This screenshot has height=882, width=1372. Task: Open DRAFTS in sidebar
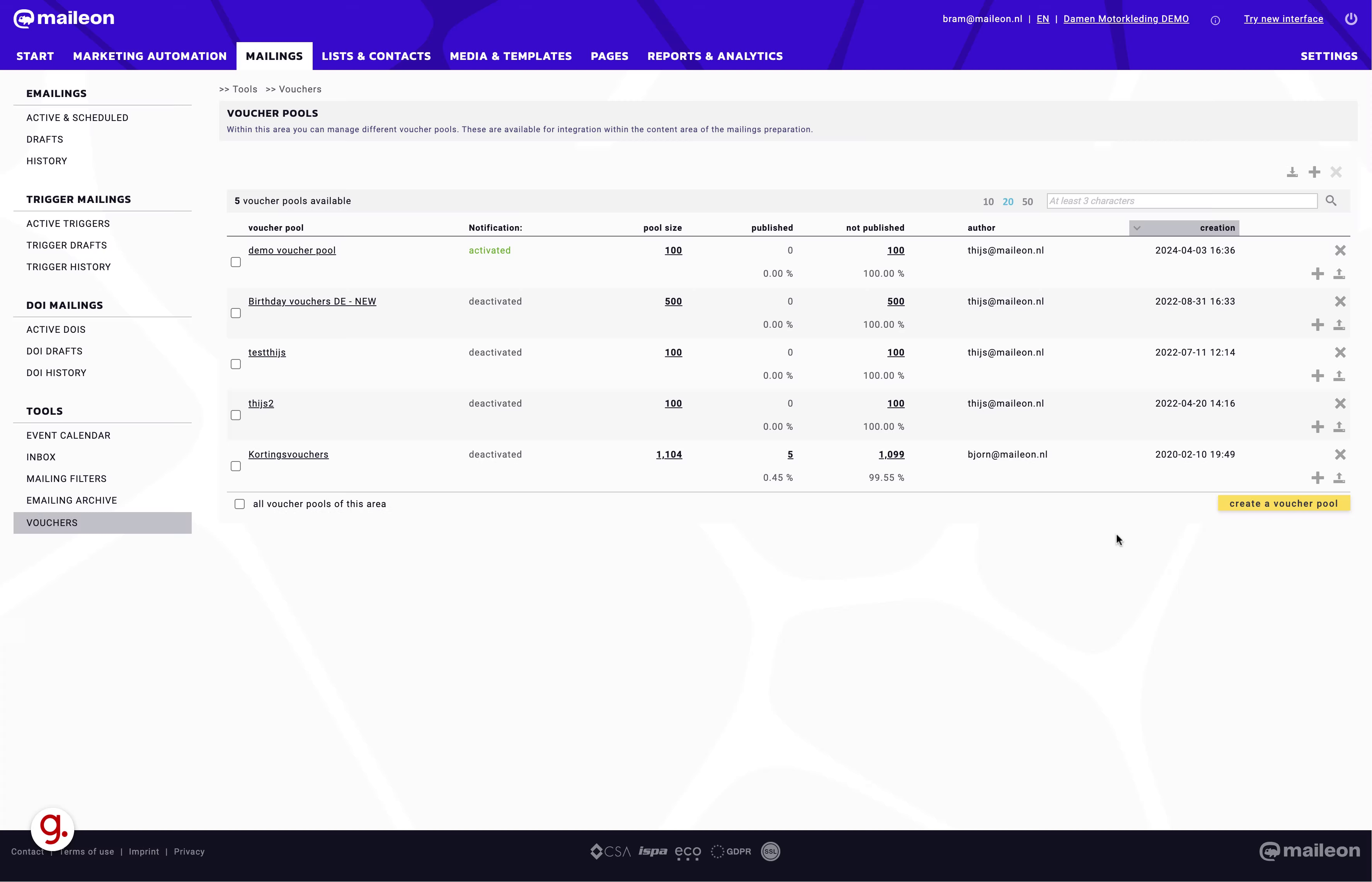[45, 139]
